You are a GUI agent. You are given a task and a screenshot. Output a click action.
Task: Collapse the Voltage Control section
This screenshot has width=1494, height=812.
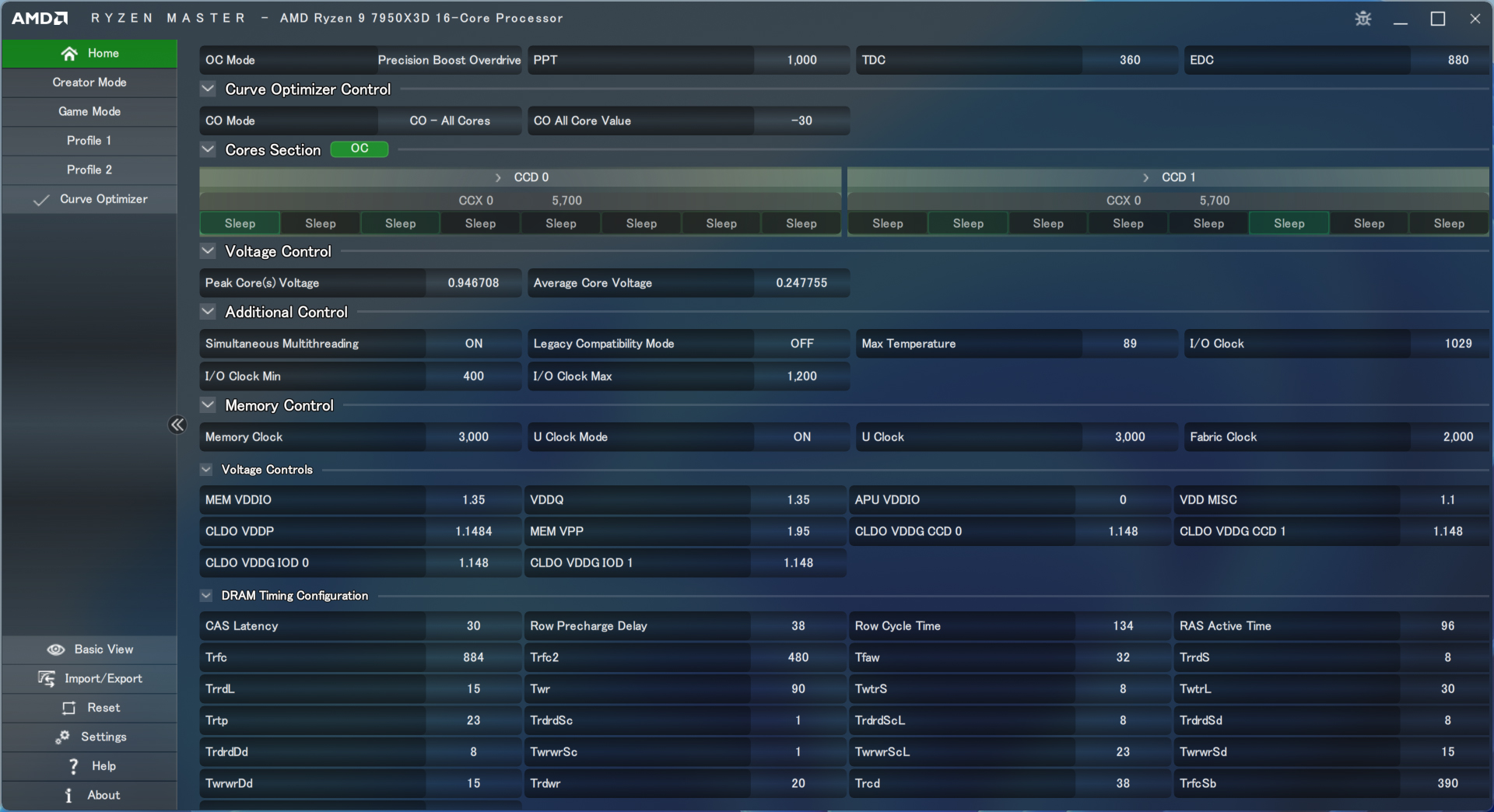(208, 251)
